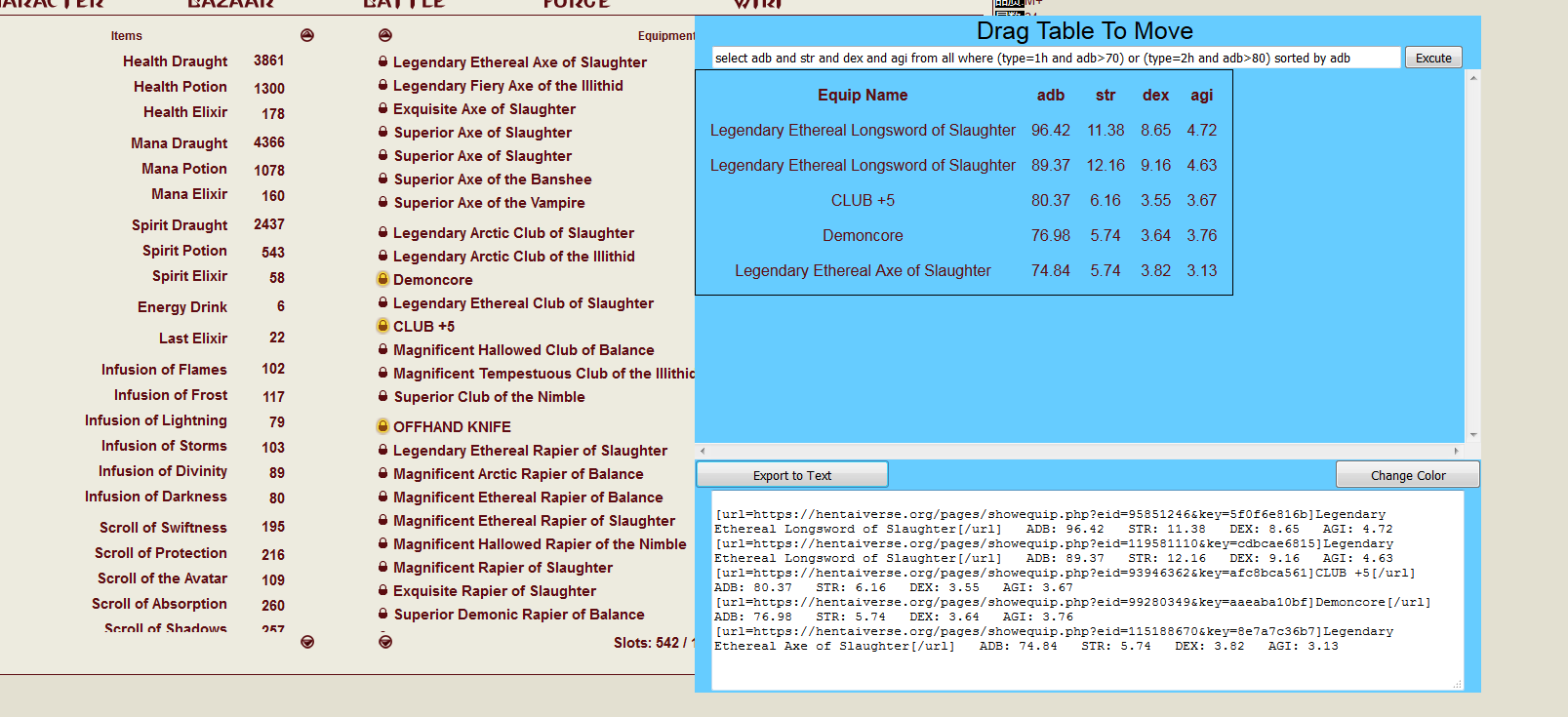The width and height of the screenshot is (1568, 717).
Task: Click lock icon of Exquisite Rapier of Slaughter
Action: (383, 590)
